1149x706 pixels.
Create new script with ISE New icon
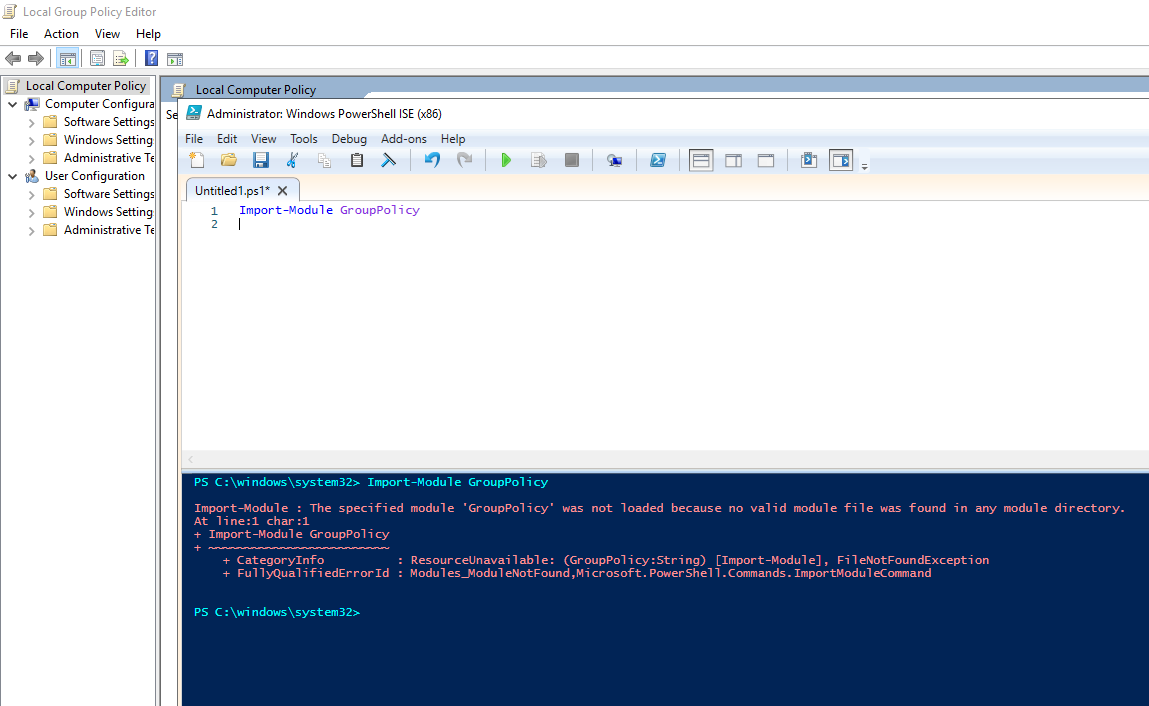[196, 160]
